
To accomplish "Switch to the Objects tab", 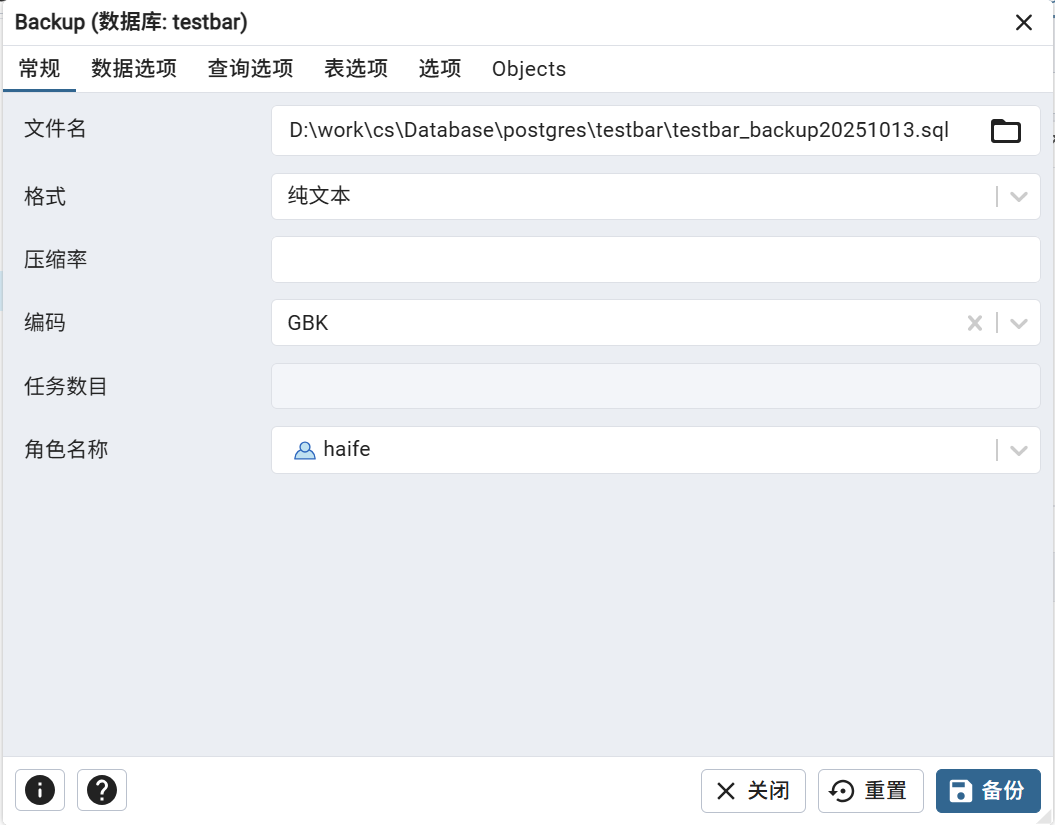I will coord(529,69).
